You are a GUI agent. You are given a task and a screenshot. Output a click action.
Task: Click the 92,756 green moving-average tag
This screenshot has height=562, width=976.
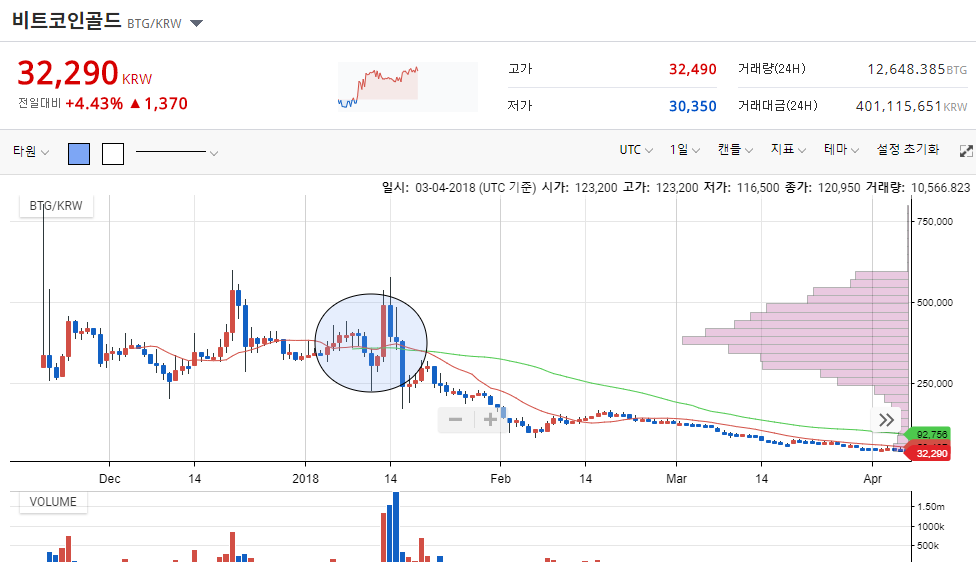930,434
